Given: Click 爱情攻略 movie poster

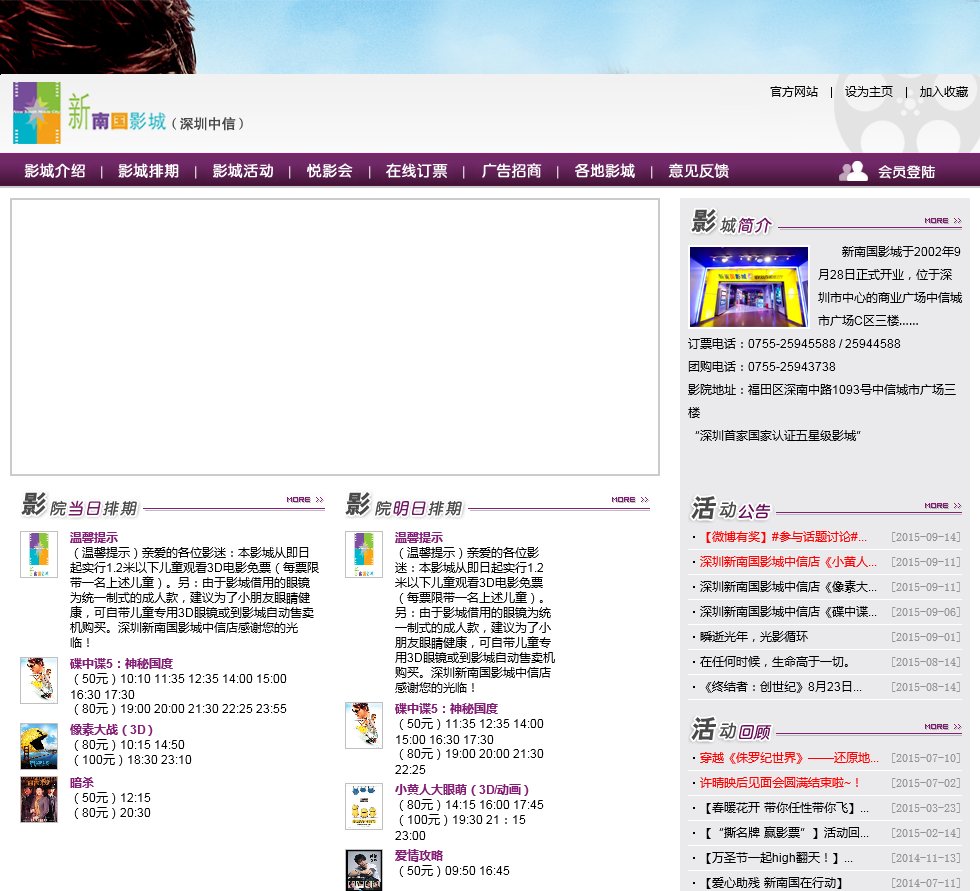Looking at the screenshot, I should (364, 870).
